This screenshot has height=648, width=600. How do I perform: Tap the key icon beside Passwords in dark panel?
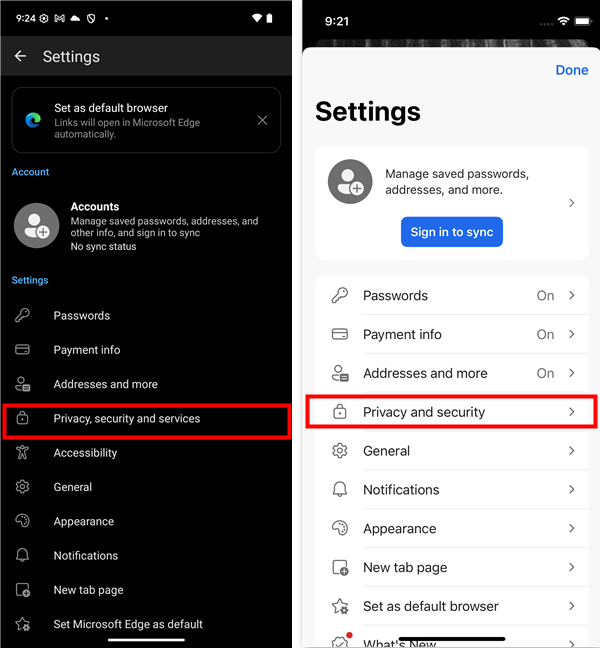pyautogui.click(x=22, y=315)
